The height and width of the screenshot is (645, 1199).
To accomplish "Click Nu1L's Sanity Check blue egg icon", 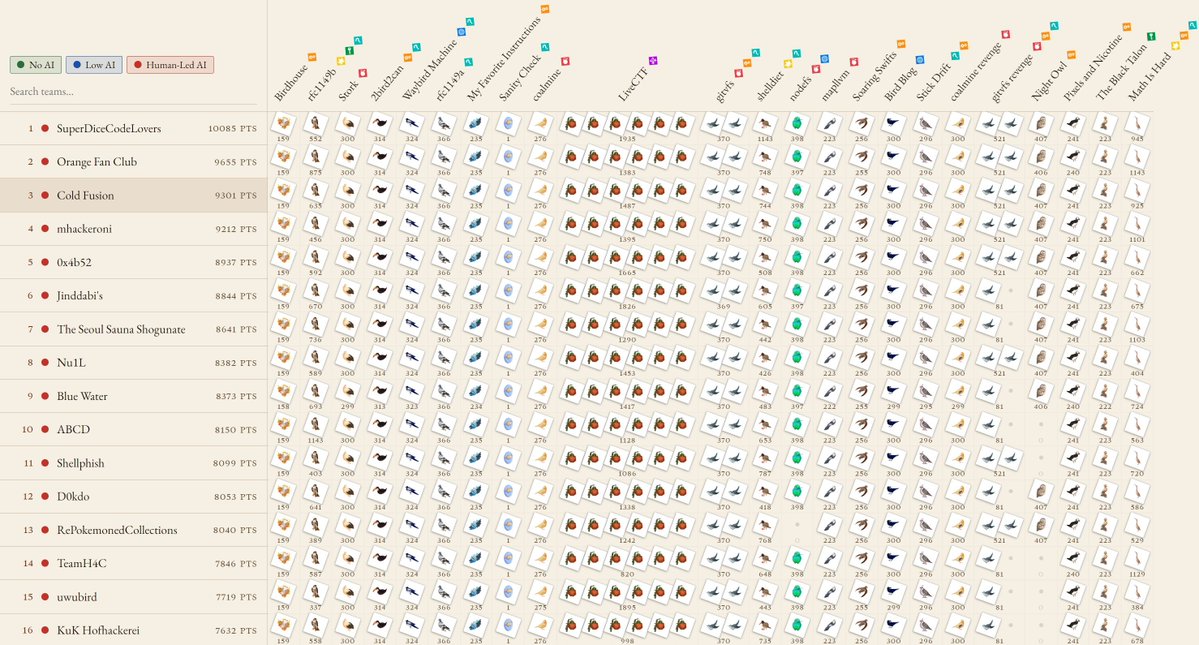I will click(x=509, y=358).
